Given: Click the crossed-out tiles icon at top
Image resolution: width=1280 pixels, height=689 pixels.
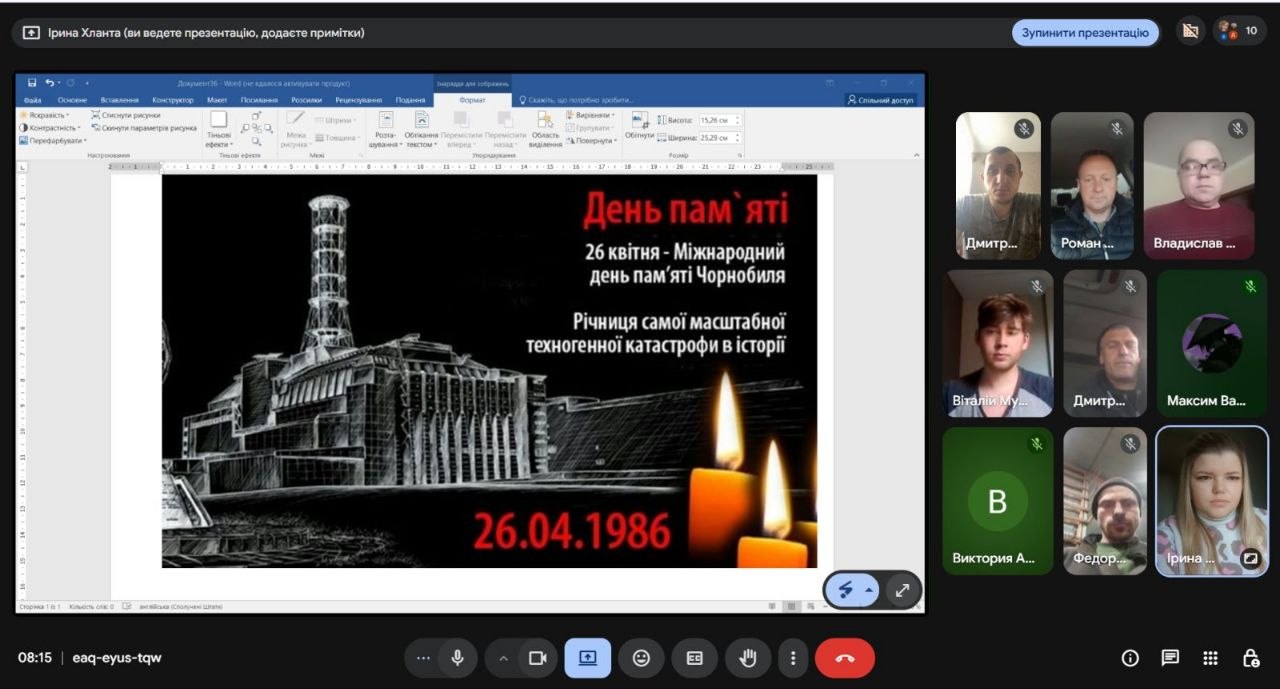Looking at the screenshot, I should [x=1189, y=31].
